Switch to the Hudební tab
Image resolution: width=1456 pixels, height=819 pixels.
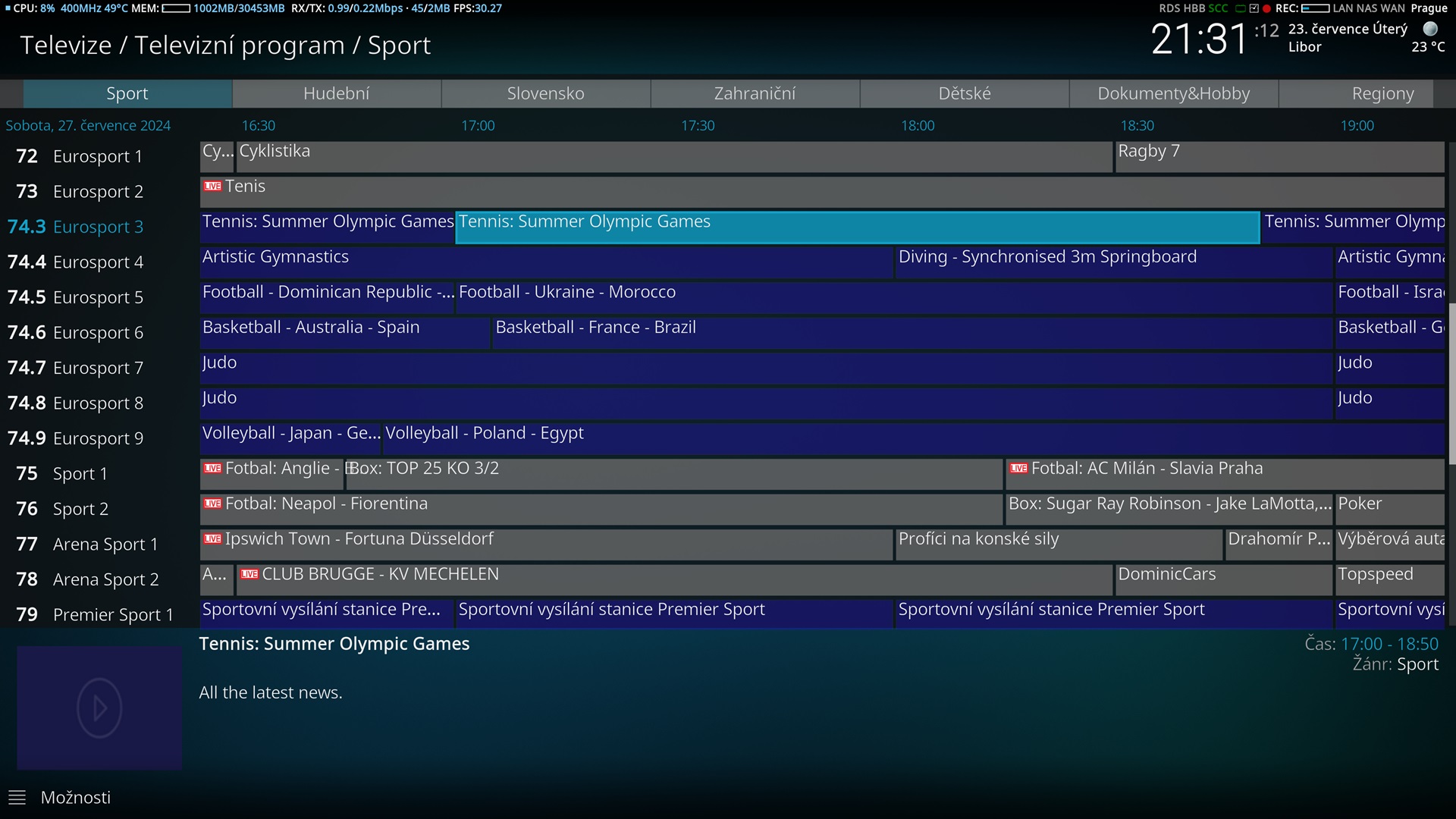tap(337, 94)
